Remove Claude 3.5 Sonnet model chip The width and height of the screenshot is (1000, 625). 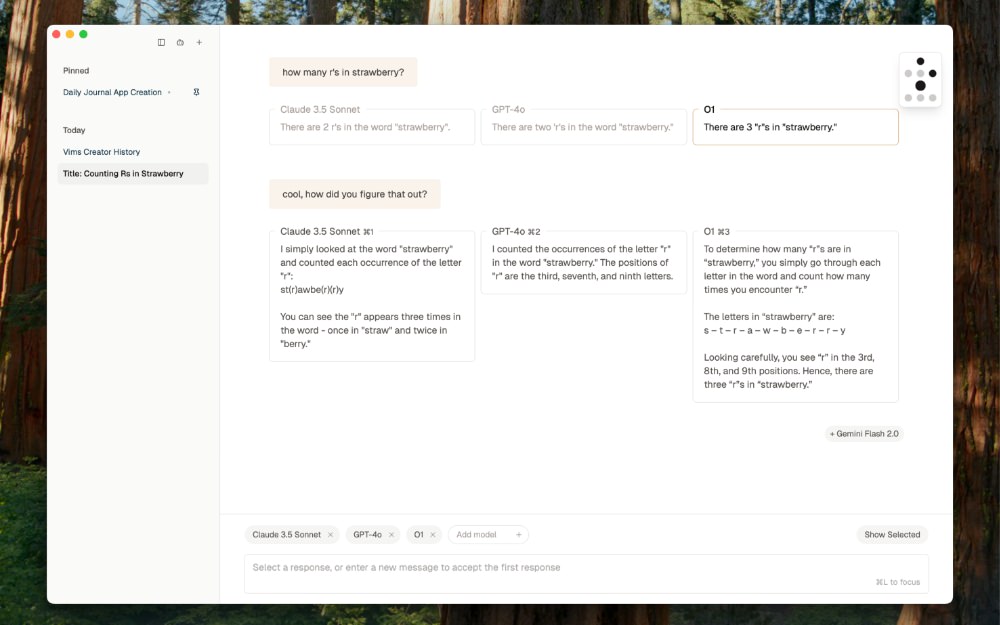click(330, 535)
